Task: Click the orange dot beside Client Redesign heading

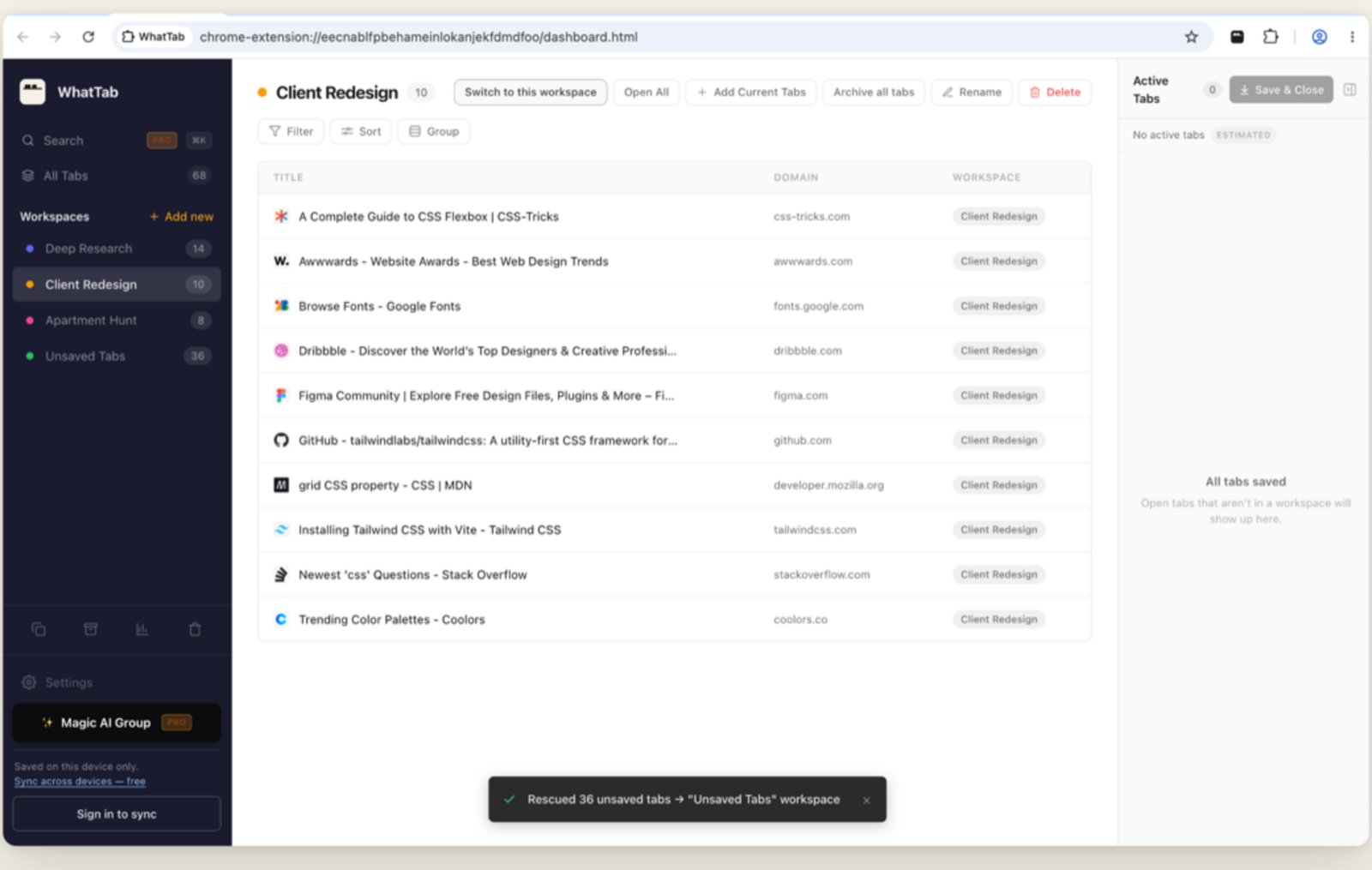Action: 262,92
